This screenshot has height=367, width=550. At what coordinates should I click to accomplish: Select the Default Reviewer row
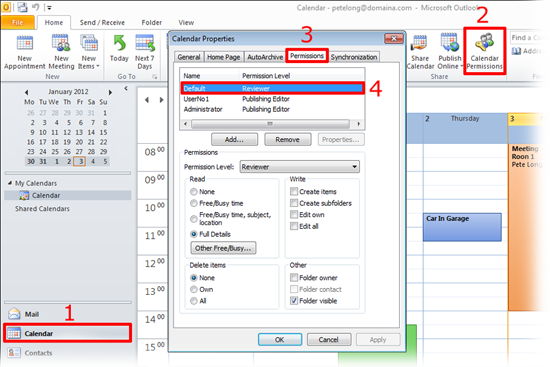[x=273, y=88]
